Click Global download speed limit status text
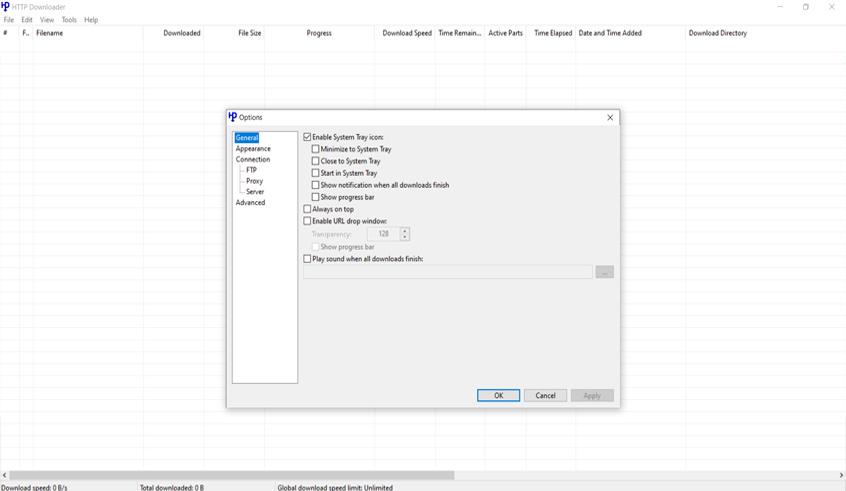The image size is (846, 491). pyautogui.click(x=335, y=487)
